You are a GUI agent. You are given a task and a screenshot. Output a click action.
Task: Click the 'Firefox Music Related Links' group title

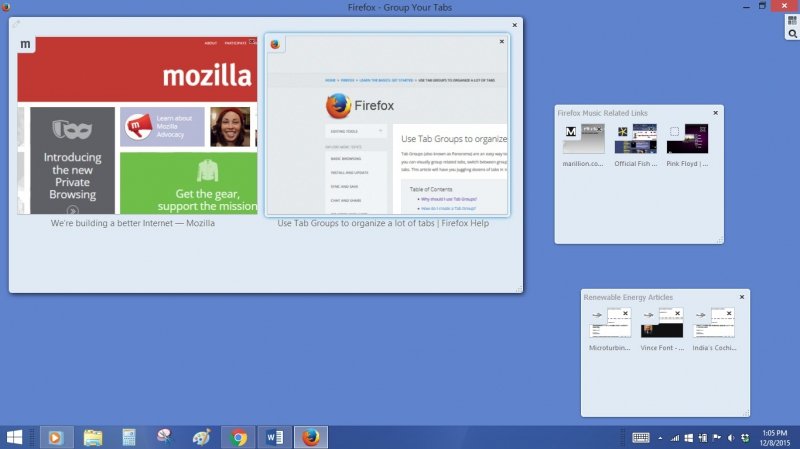602,113
